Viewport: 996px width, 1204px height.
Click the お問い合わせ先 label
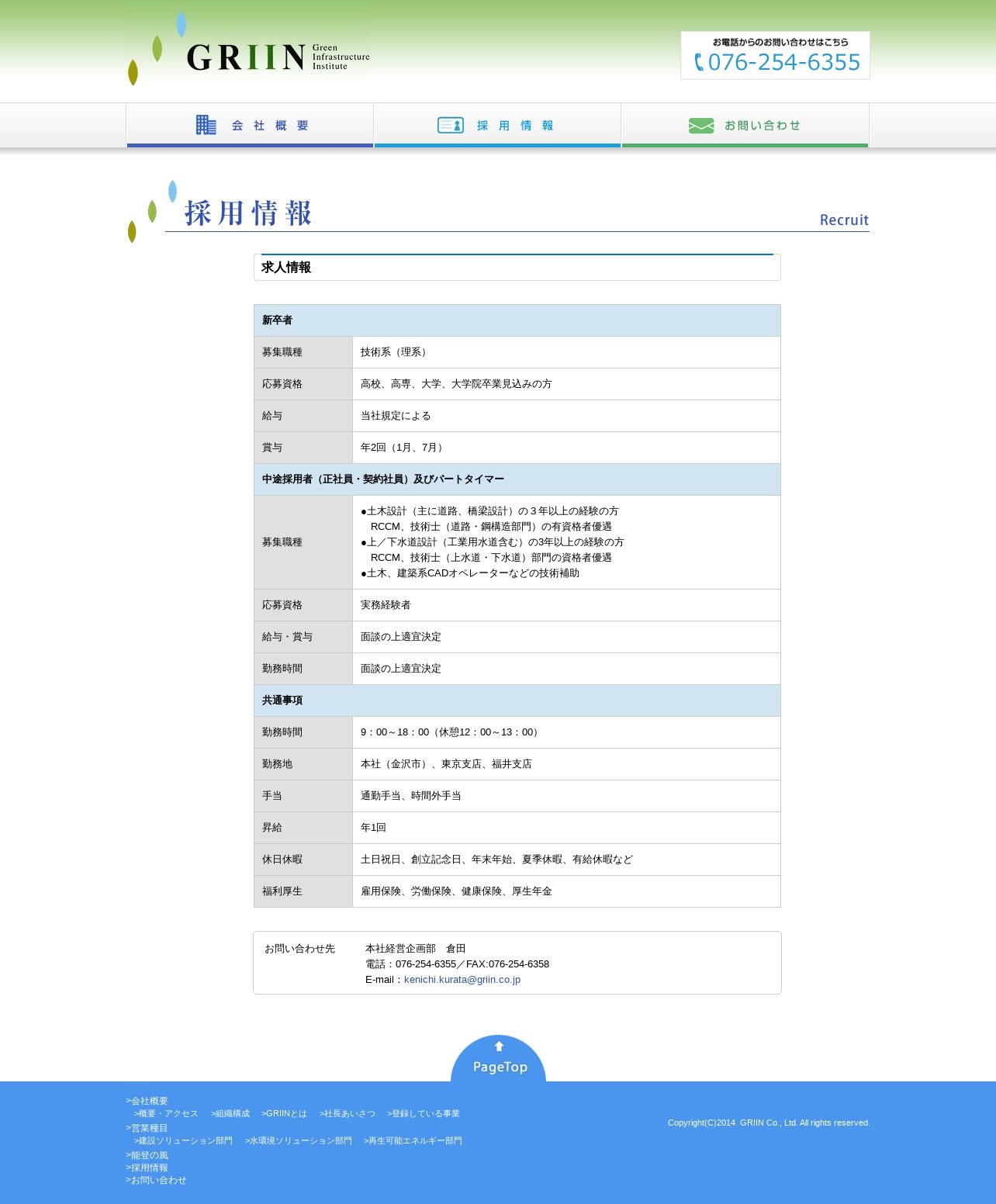299,949
